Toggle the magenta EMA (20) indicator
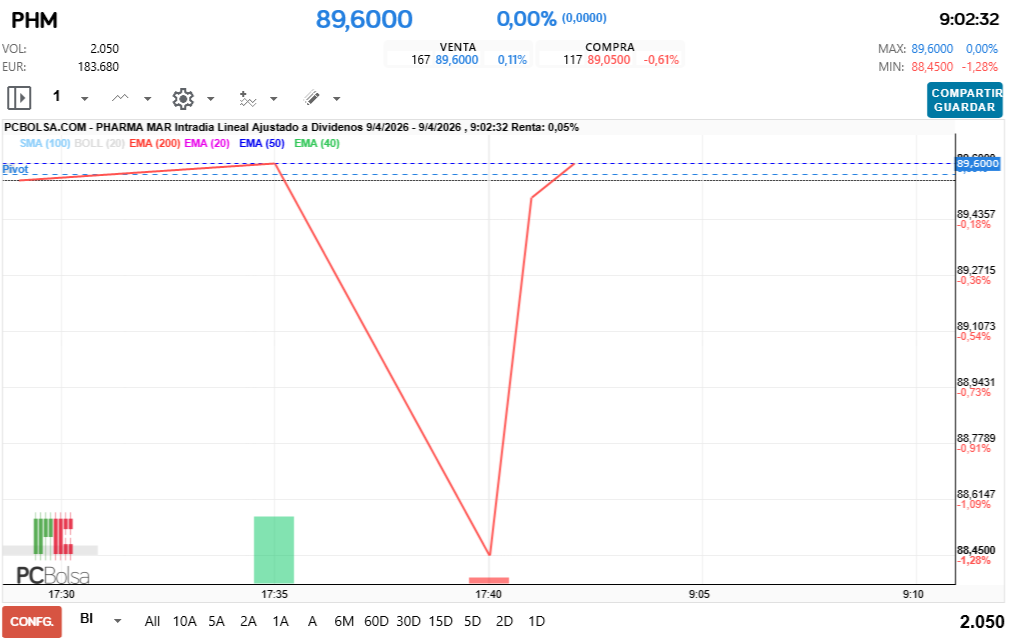Image resolution: width=1018 pixels, height=643 pixels. pos(207,143)
